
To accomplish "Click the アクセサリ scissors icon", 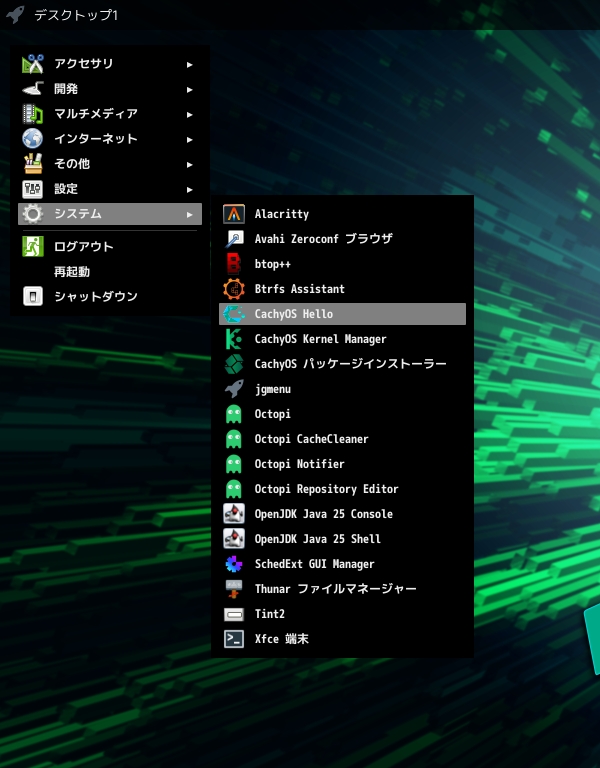I will pyautogui.click(x=33, y=64).
